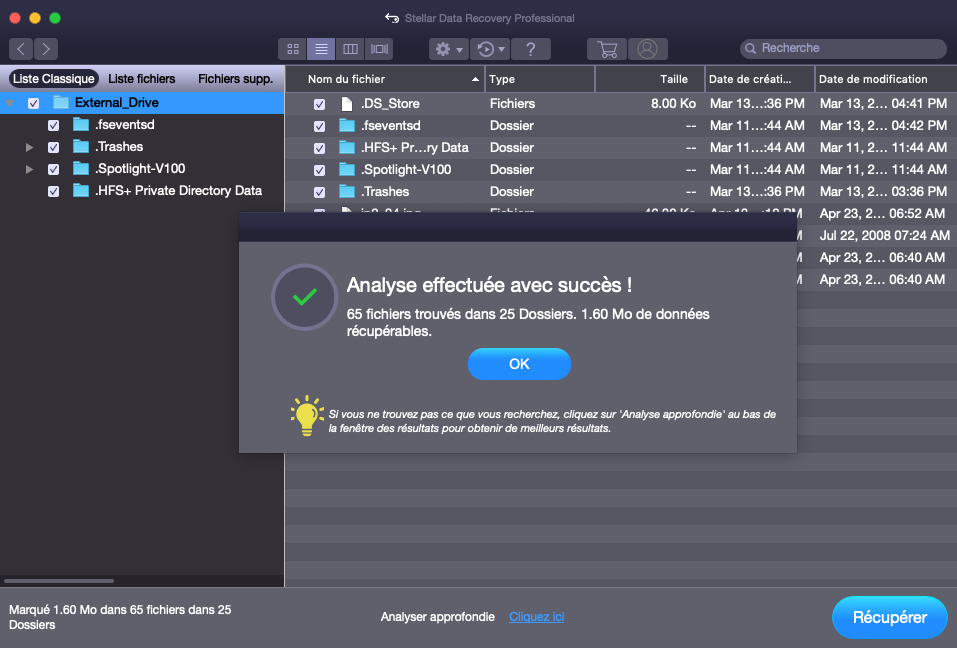Sort by the Type column header
The height and width of the screenshot is (648, 957).
[x=540, y=79]
